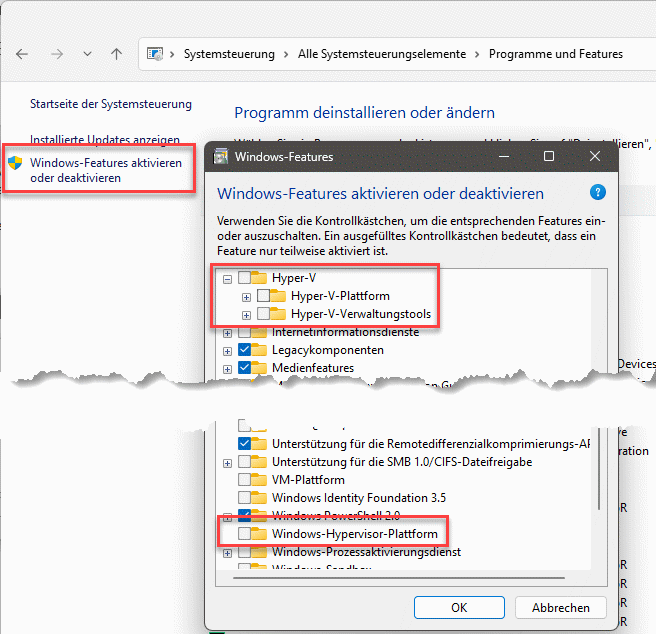Uncheck Remotedifferenzialkomprimierungs-API checkbox
The width and height of the screenshot is (656, 634).
[x=244, y=444]
